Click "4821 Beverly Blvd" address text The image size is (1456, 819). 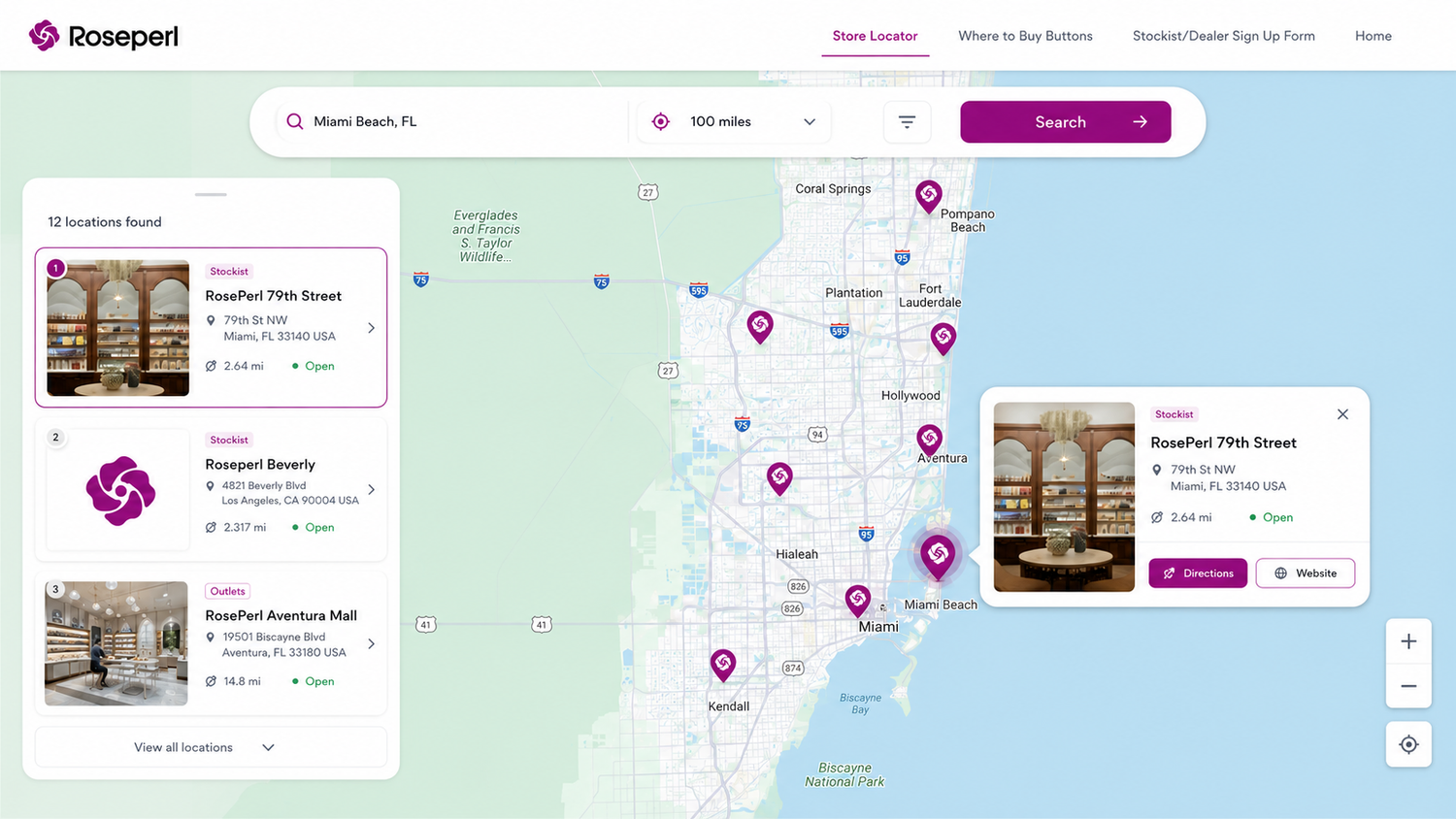click(264, 485)
